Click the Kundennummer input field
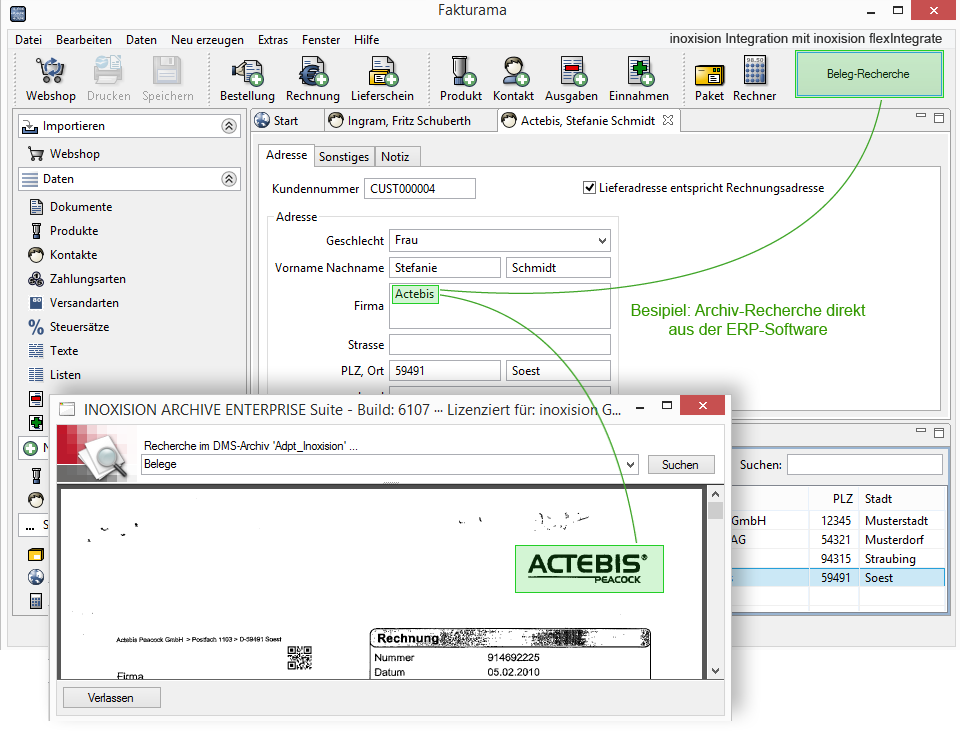This screenshot has width=960, height=735. click(420, 189)
